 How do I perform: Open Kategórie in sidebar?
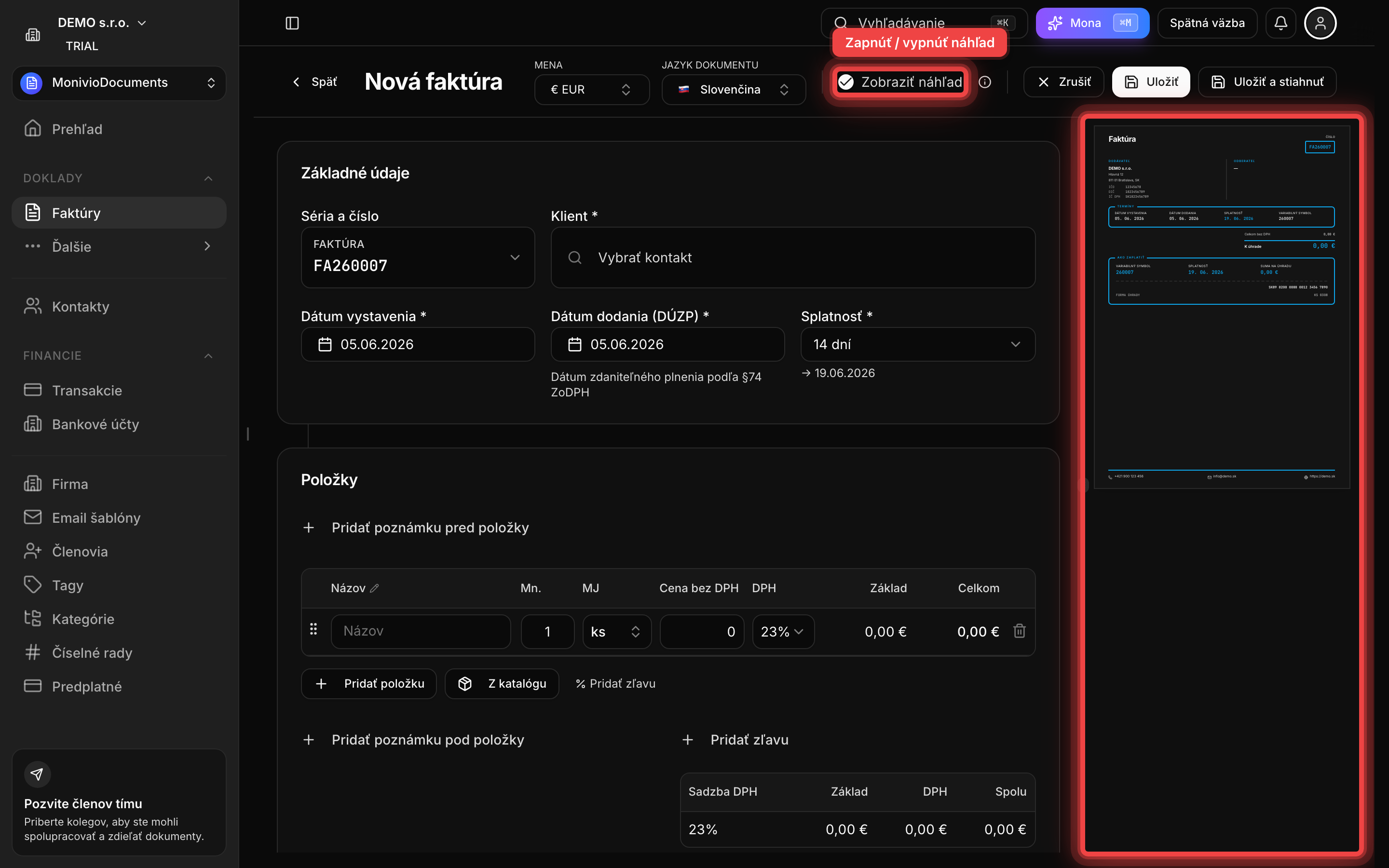(119, 619)
